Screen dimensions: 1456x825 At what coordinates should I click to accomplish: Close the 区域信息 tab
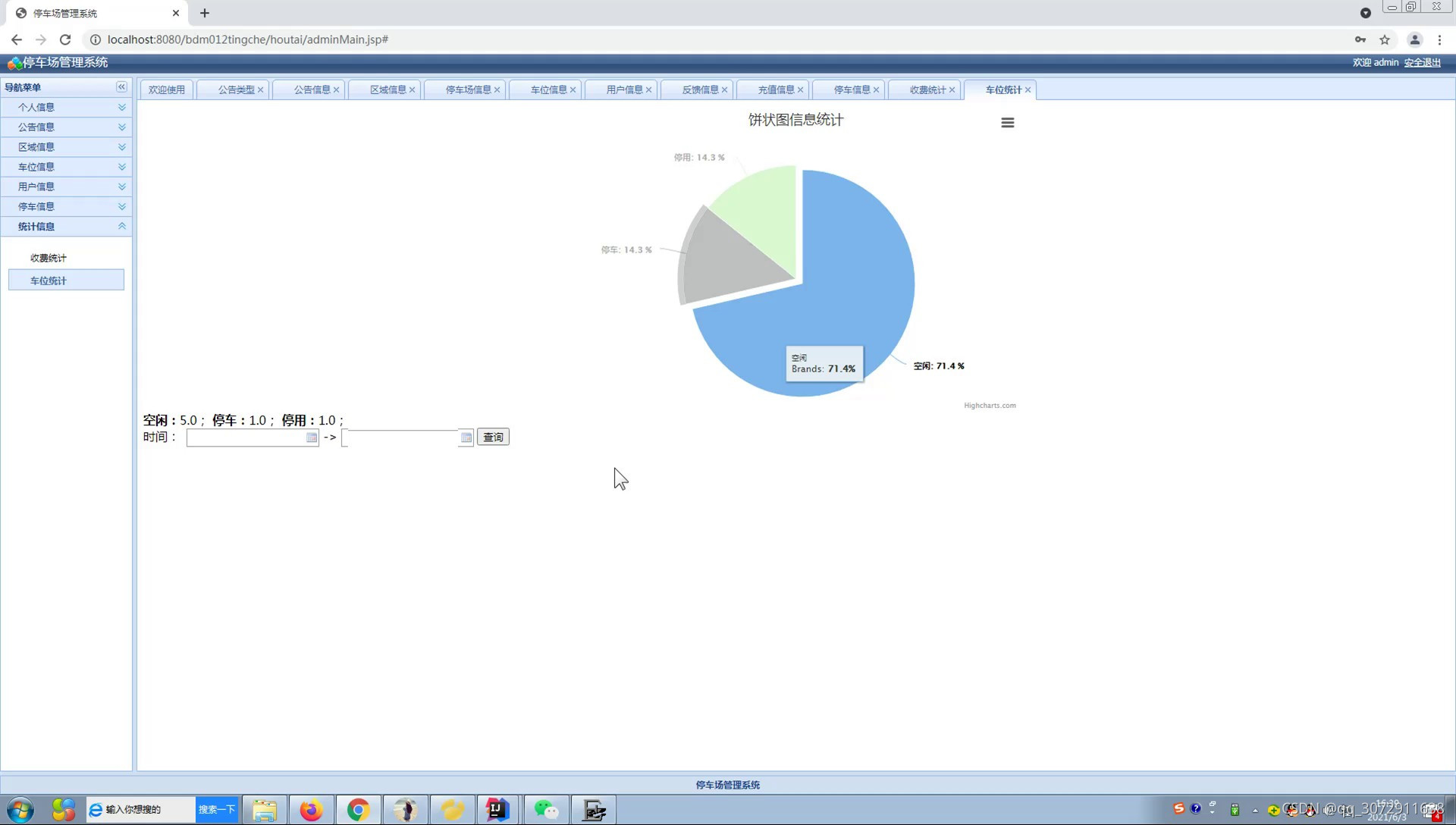pos(413,90)
